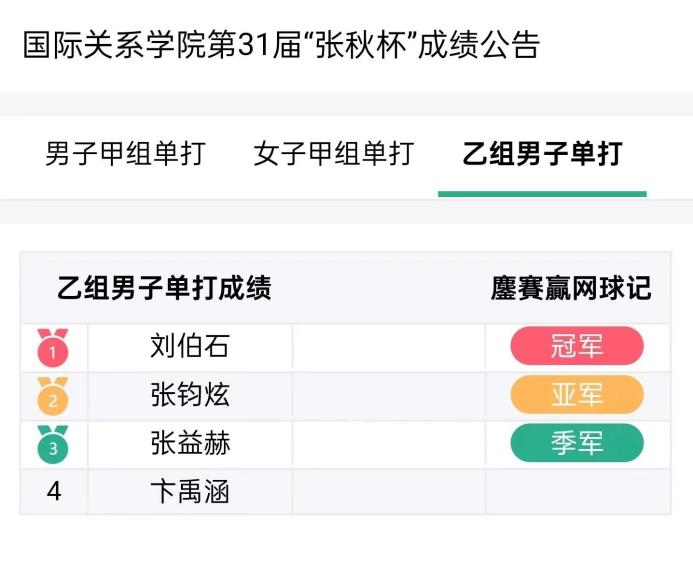This screenshot has height=564, width=693.
Task: Click the orange 亚军 badge
Action: [x=577, y=395]
